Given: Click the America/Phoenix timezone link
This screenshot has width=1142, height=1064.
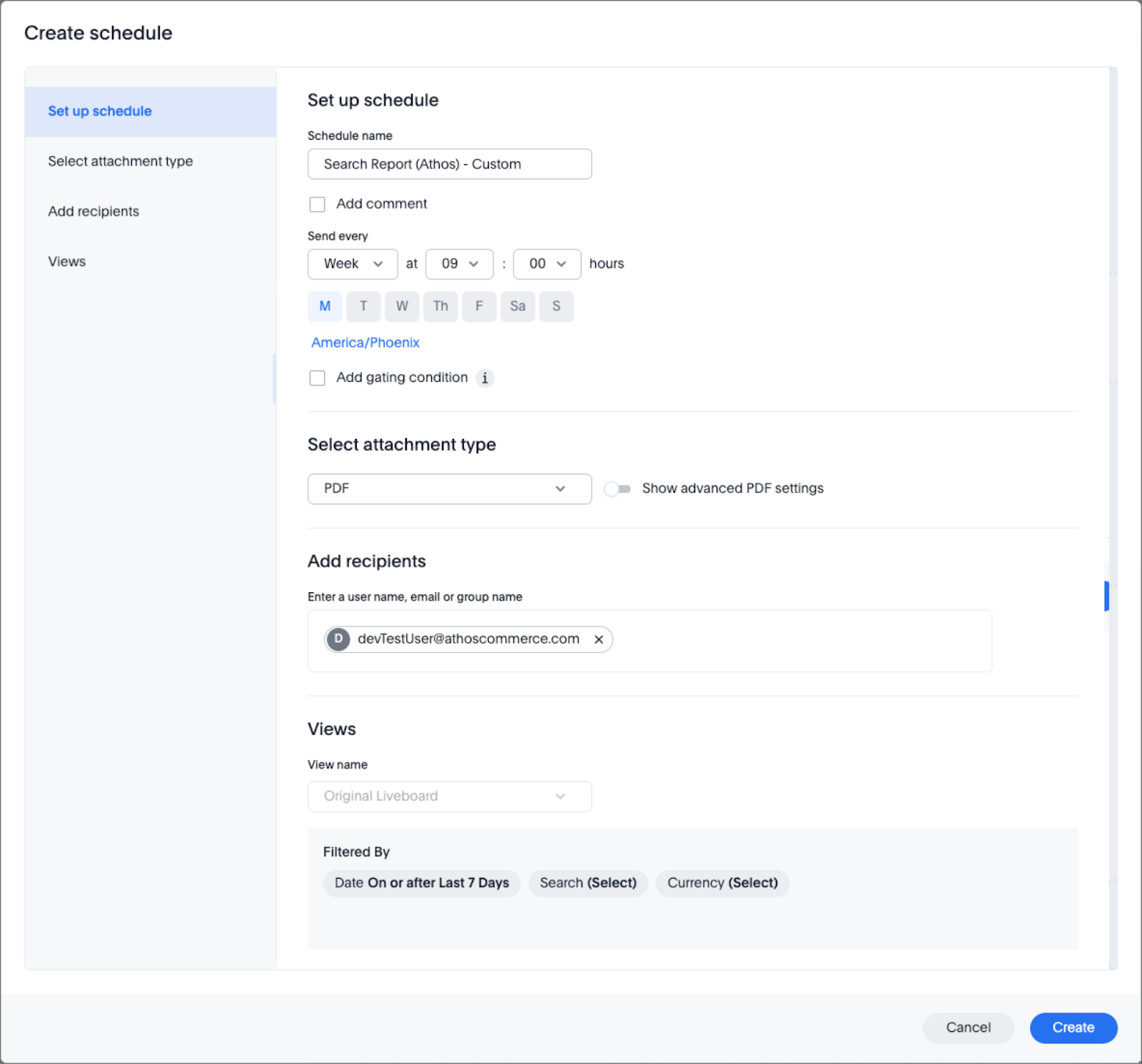Looking at the screenshot, I should pos(365,343).
